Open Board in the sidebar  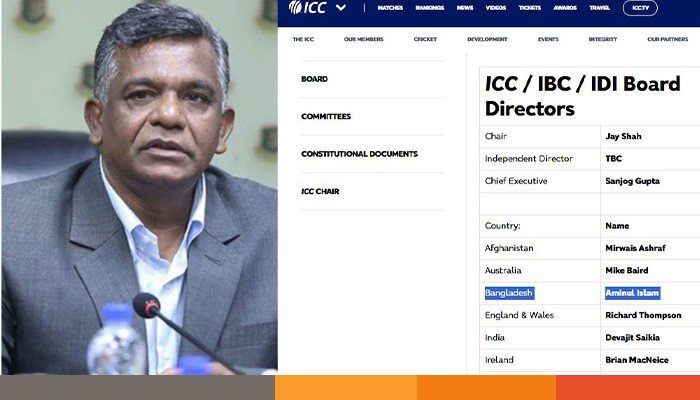pos(314,79)
